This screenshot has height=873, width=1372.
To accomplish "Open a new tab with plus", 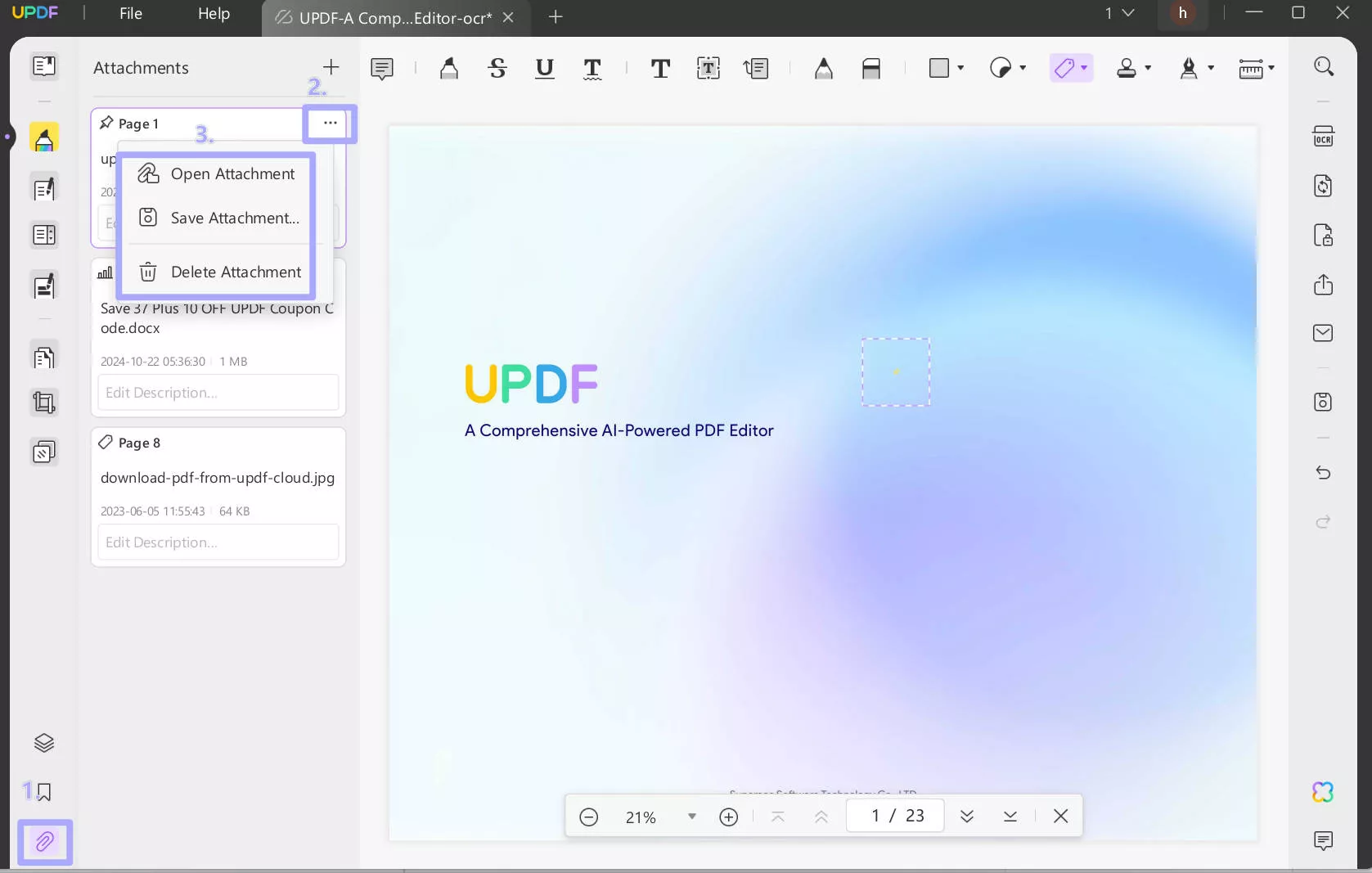I will [556, 16].
